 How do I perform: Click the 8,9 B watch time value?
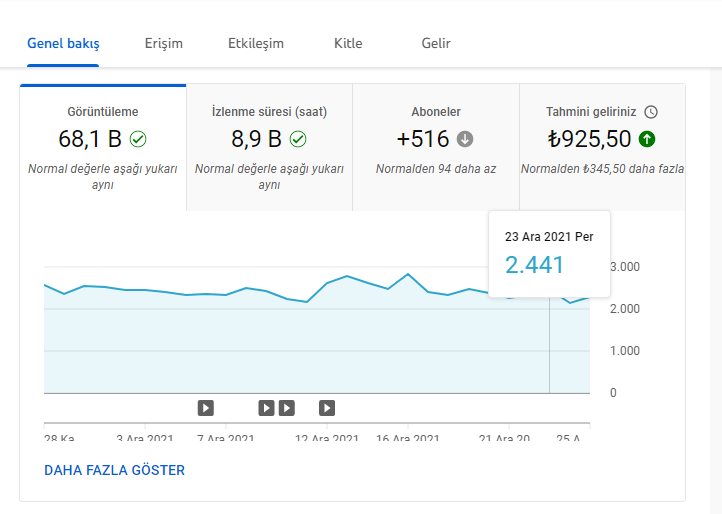tap(256, 139)
